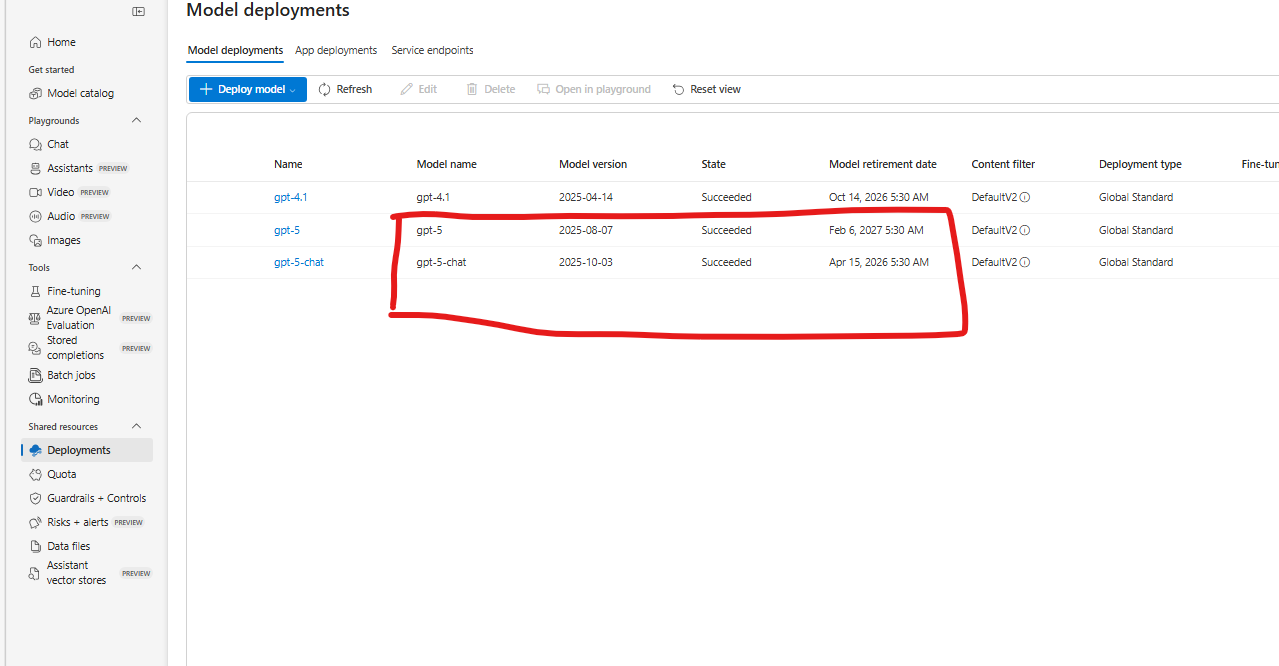The height and width of the screenshot is (666, 1279).
Task: Sort by Model name column header
Action: 446,164
